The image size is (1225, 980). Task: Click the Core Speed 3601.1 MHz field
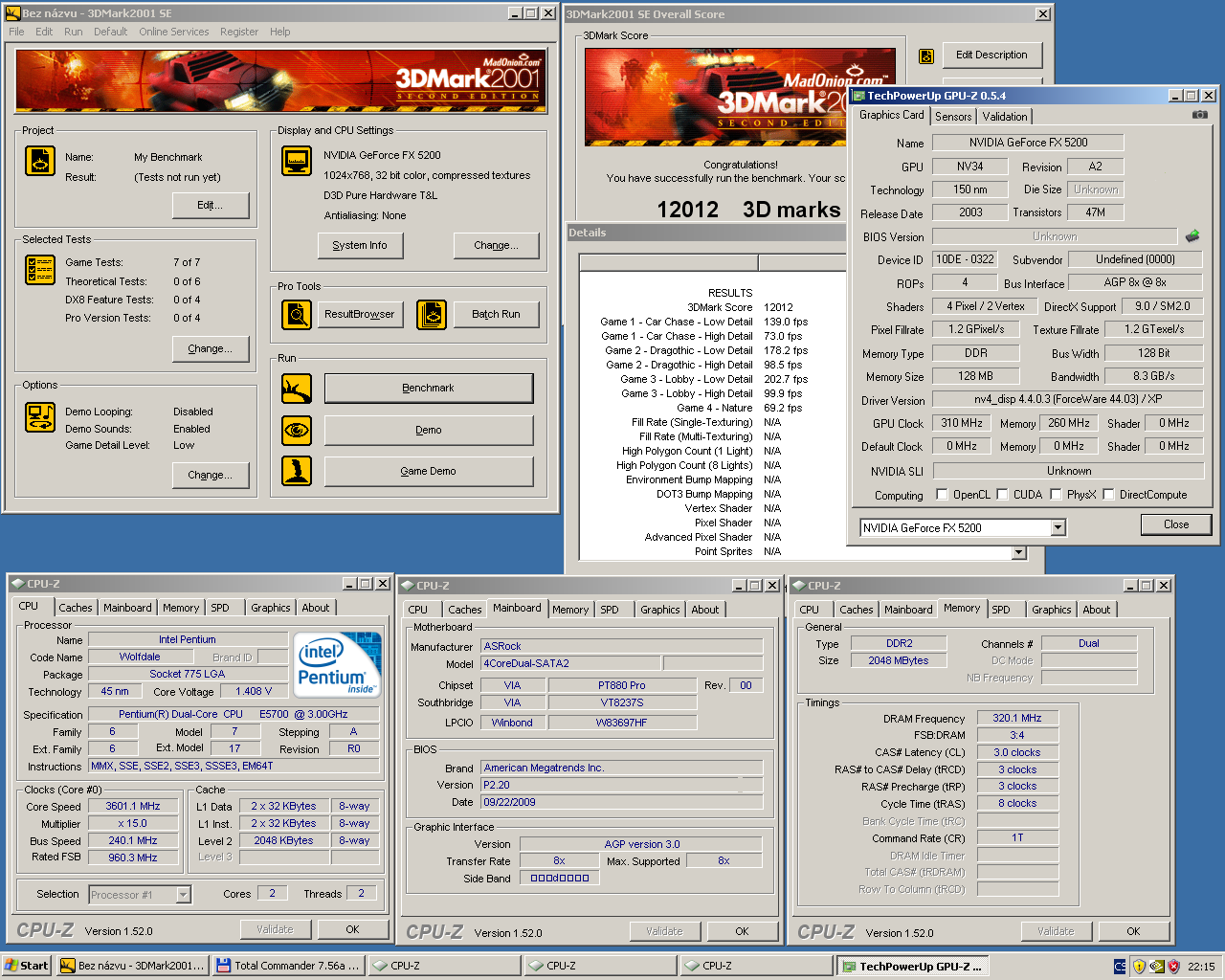[133, 806]
